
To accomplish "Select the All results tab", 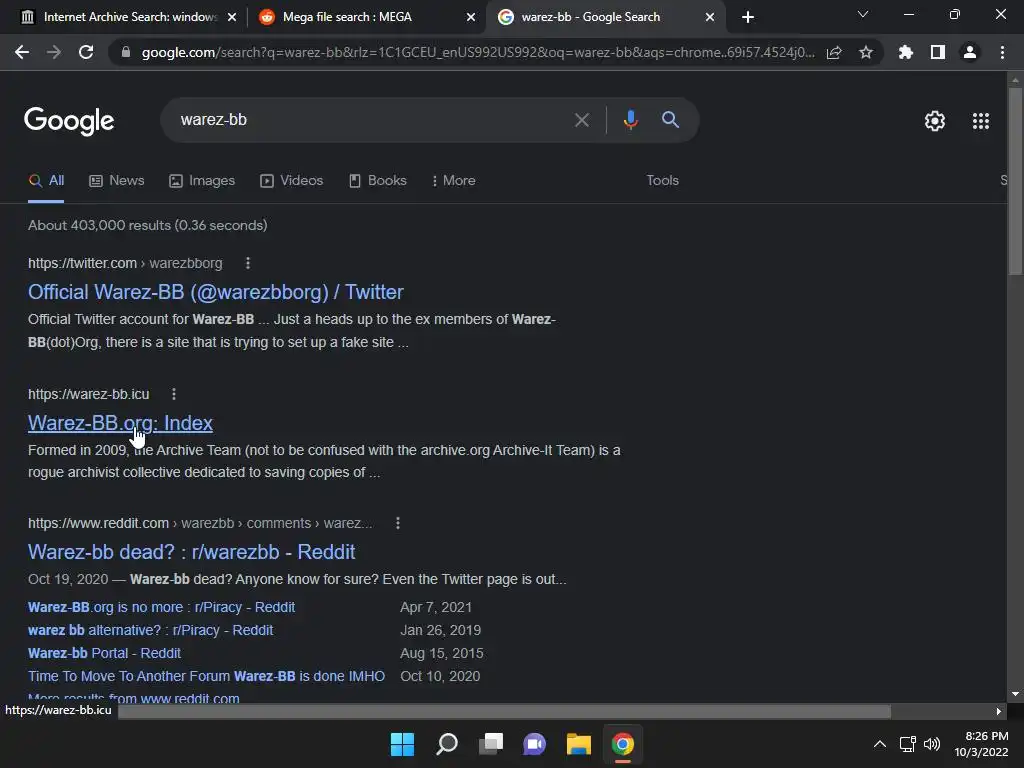I will [46, 181].
